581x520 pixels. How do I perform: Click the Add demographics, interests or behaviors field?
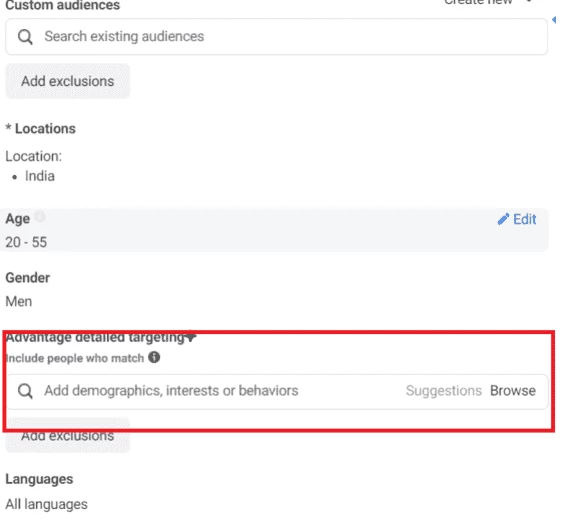pos(277,392)
